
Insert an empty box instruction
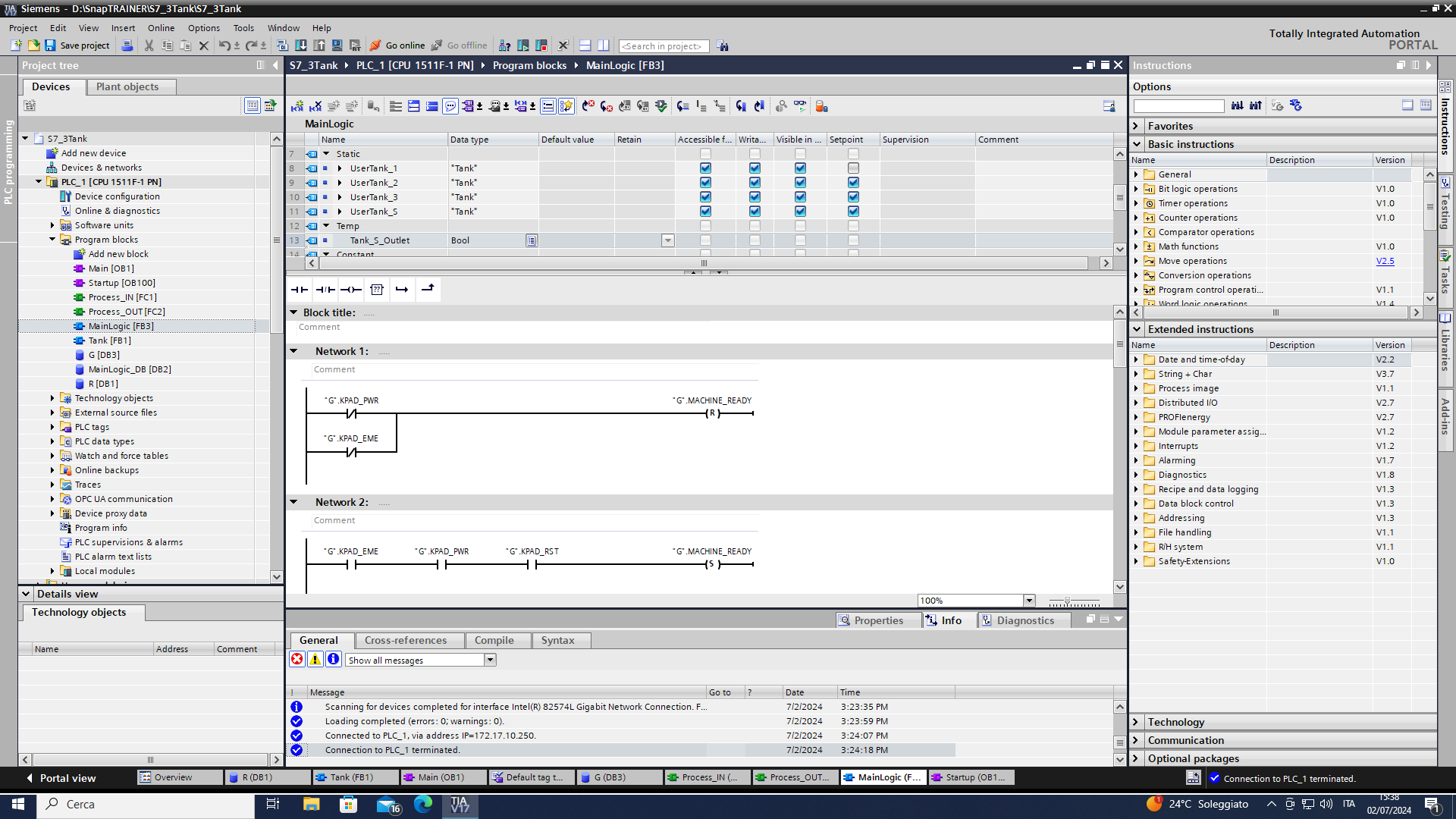[377, 289]
